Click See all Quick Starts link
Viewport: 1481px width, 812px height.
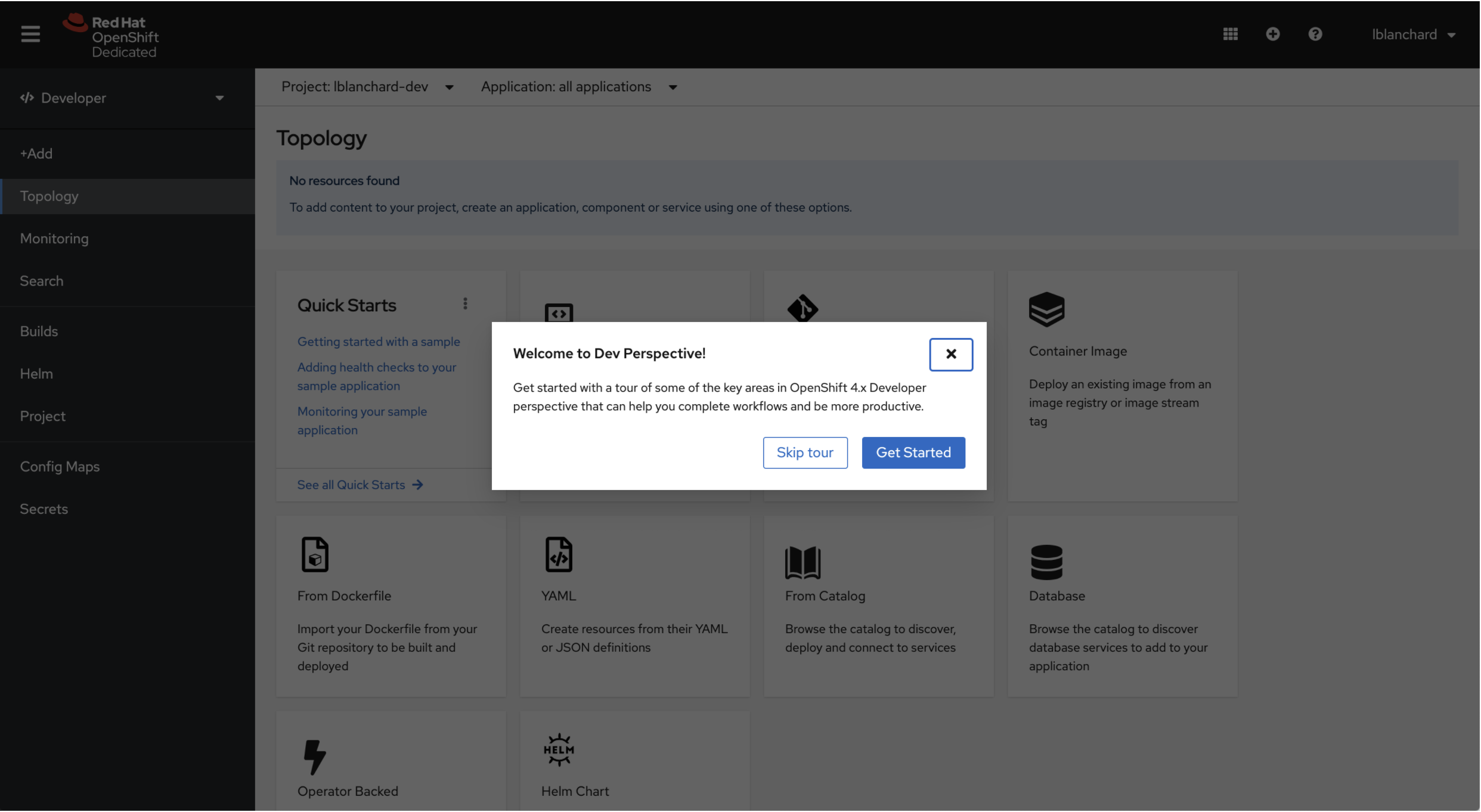(x=360, y=485)
